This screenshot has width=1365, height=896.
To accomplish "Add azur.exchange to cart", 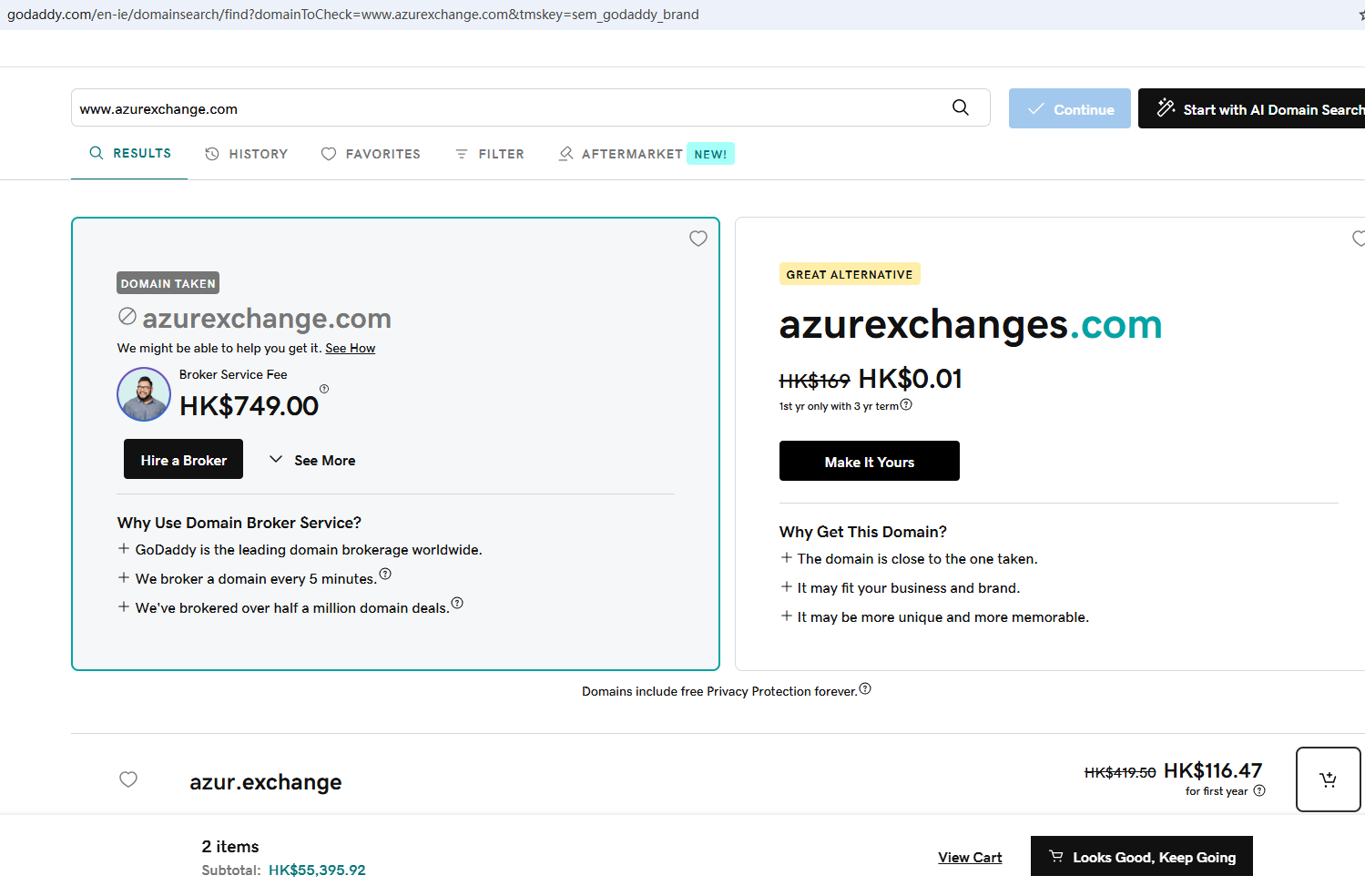I will pyautogui.click(x=1328, y=779).
